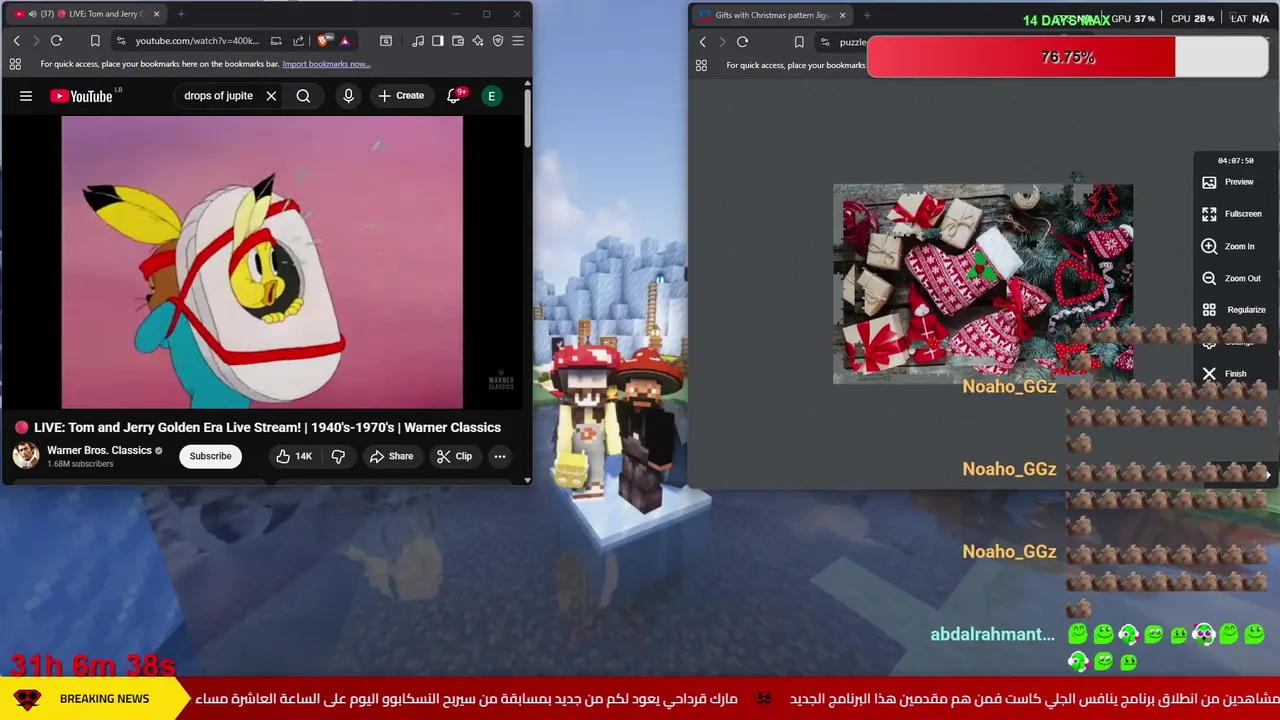This screenshot has width=1280, height=720.
Task: Open the Brave playlist music note icon
Action: (x=417, y=41)
